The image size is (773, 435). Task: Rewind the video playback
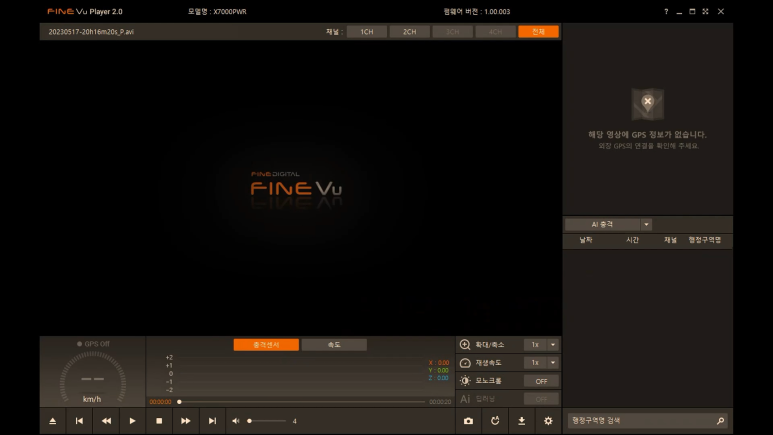tap(106, 421)
